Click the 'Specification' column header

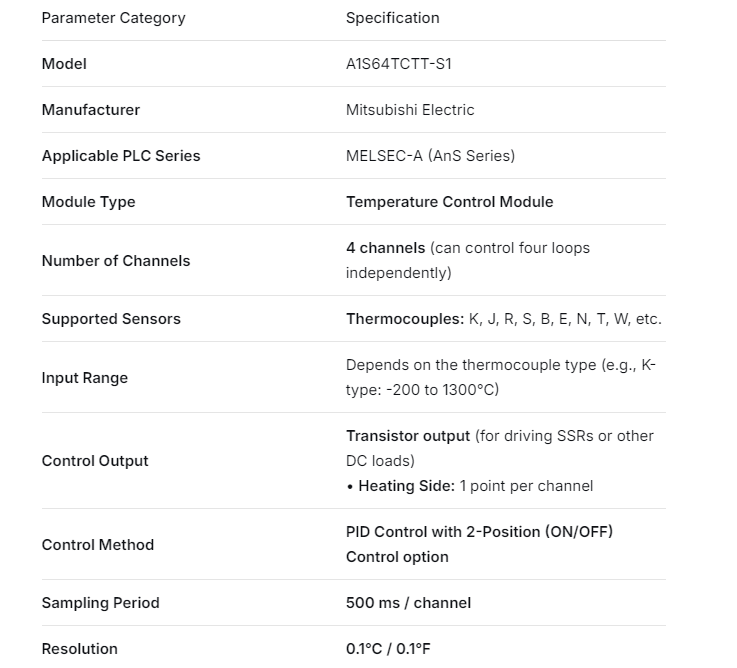coord(392,18)
